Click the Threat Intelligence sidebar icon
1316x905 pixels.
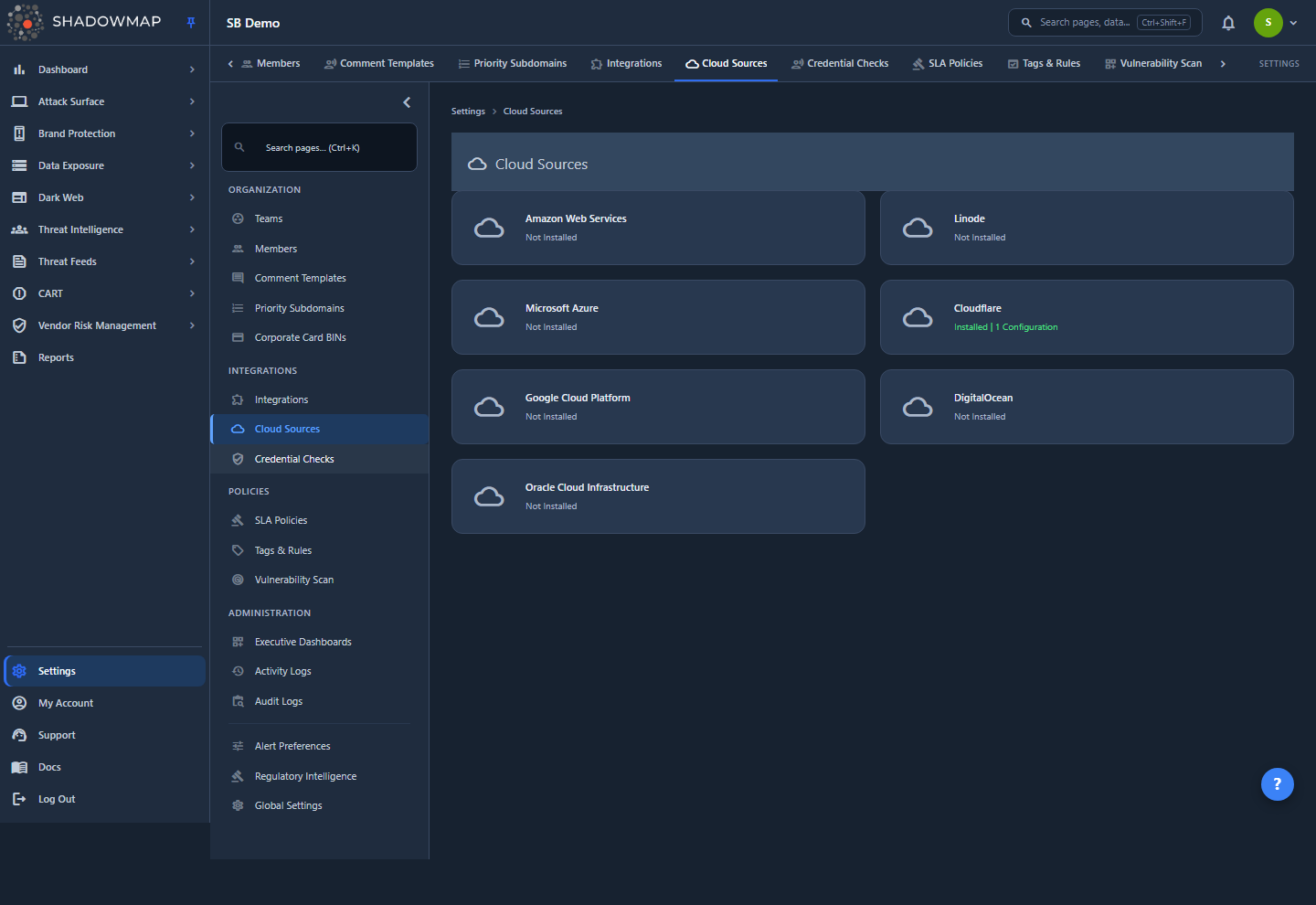click(x=19, y=229)
